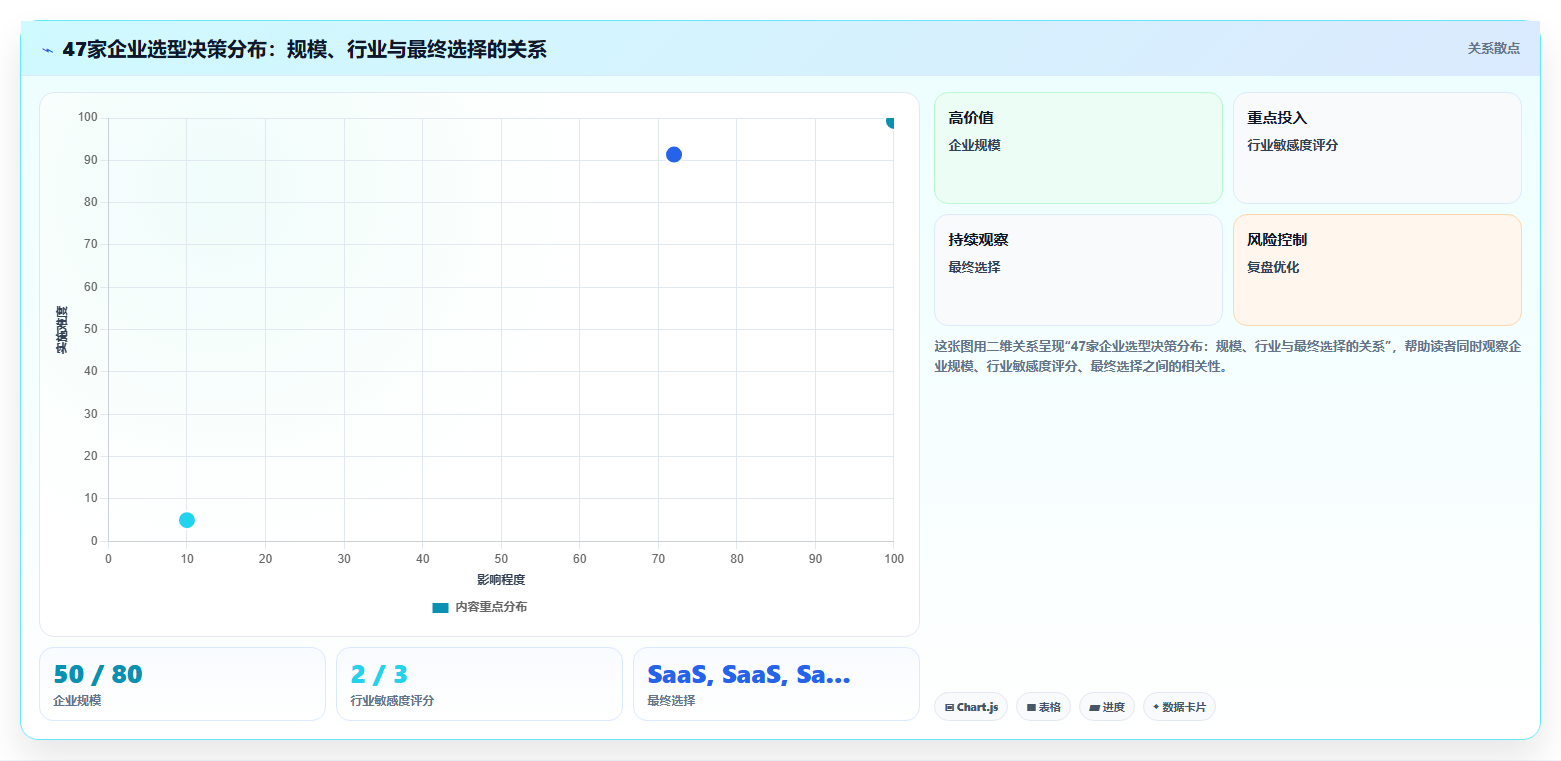Image resolution: width=1561 pixels, height=761 pixels.
Task: Click the 关系散点 label in header
Action: click(1493, 48)
